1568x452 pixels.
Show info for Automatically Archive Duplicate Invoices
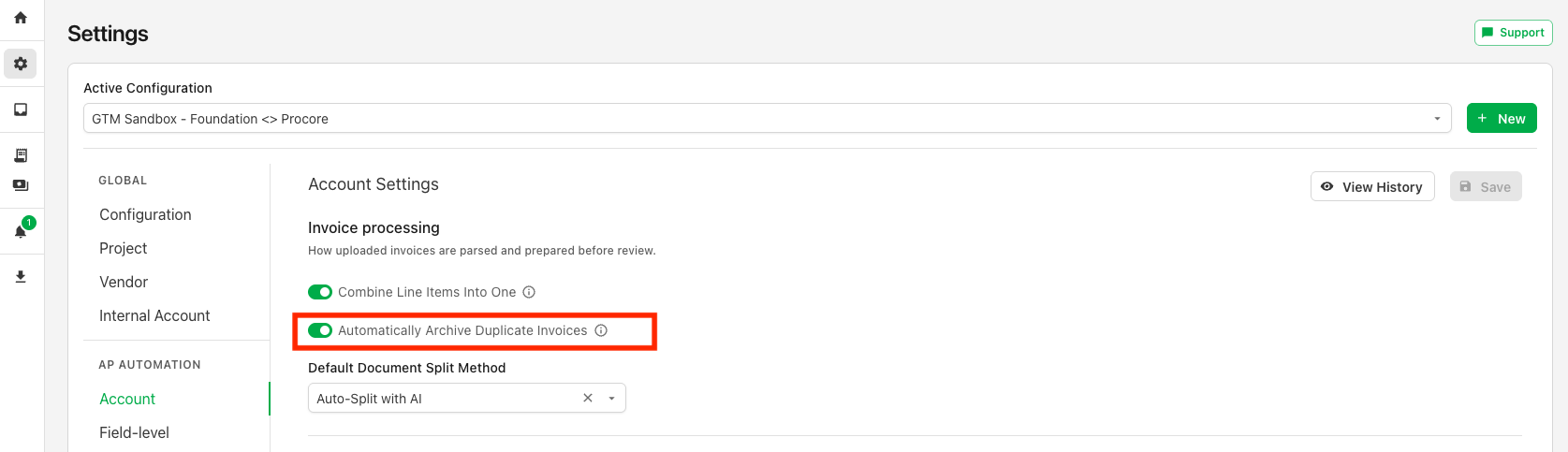pos(601,330)
